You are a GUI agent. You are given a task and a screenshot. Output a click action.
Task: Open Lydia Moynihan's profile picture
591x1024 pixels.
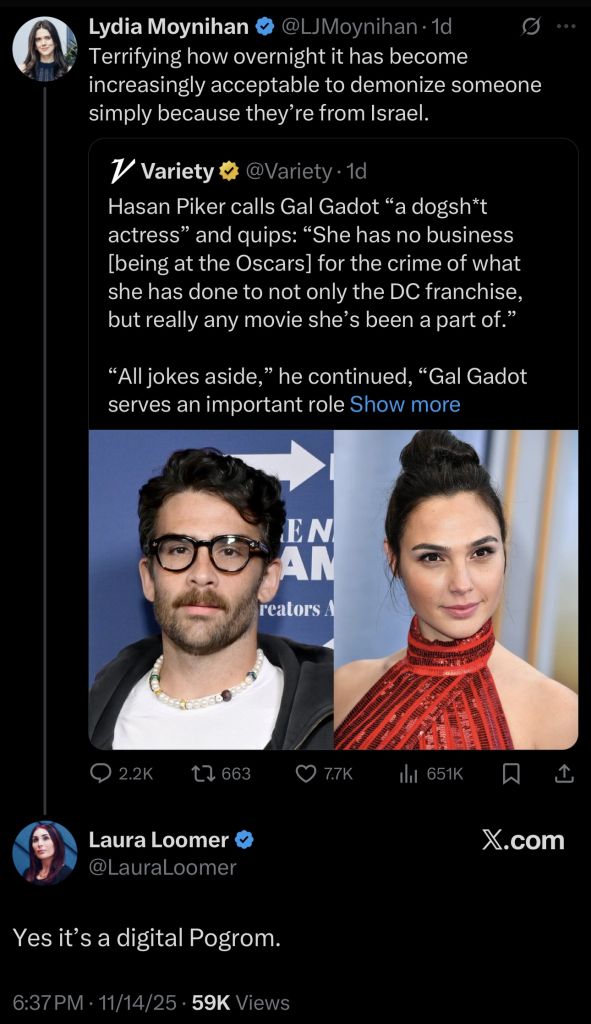(x=44, y=49)
